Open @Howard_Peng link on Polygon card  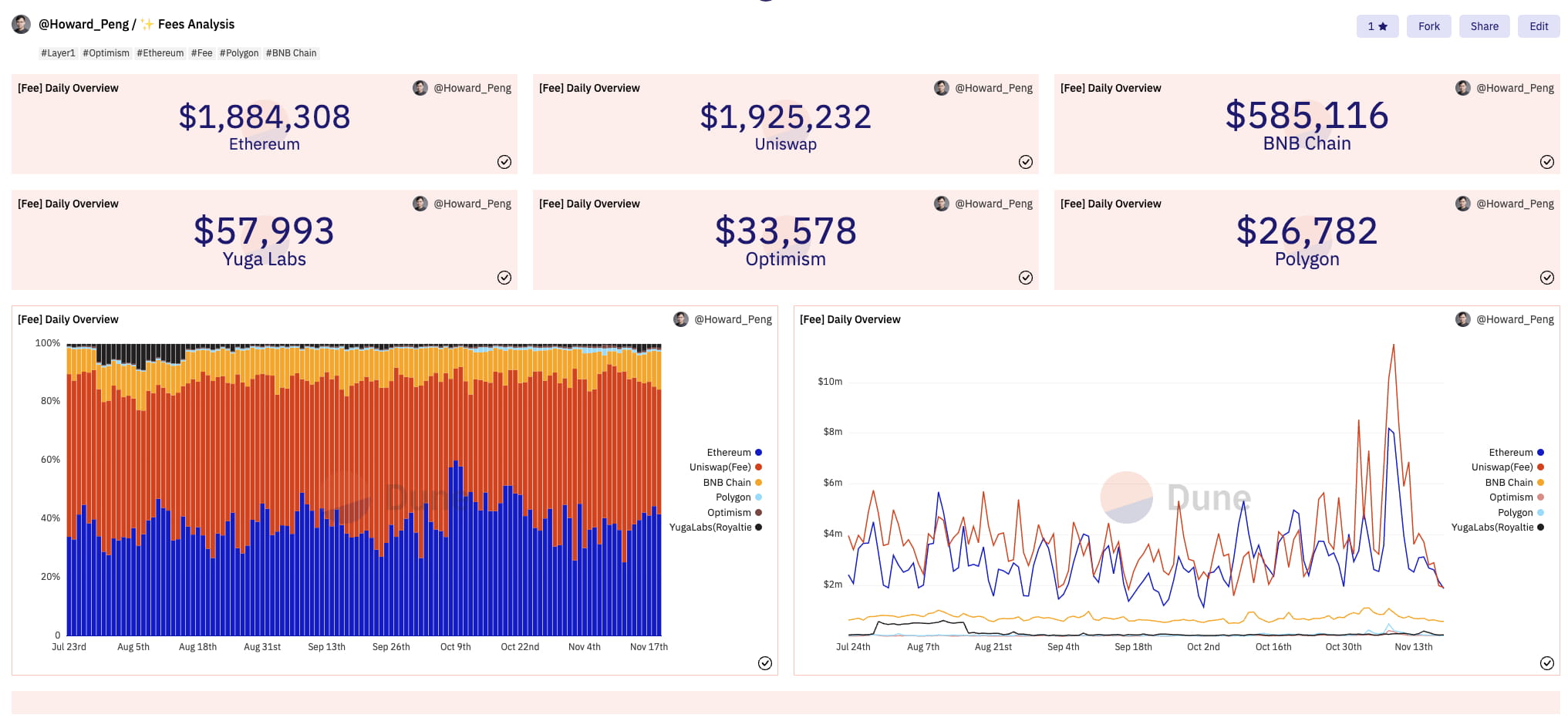click(x=1514, y=204)
